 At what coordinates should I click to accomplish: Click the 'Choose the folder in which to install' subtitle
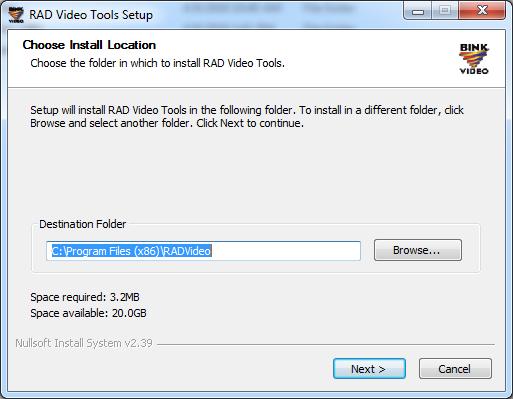[x=157, y=63]
